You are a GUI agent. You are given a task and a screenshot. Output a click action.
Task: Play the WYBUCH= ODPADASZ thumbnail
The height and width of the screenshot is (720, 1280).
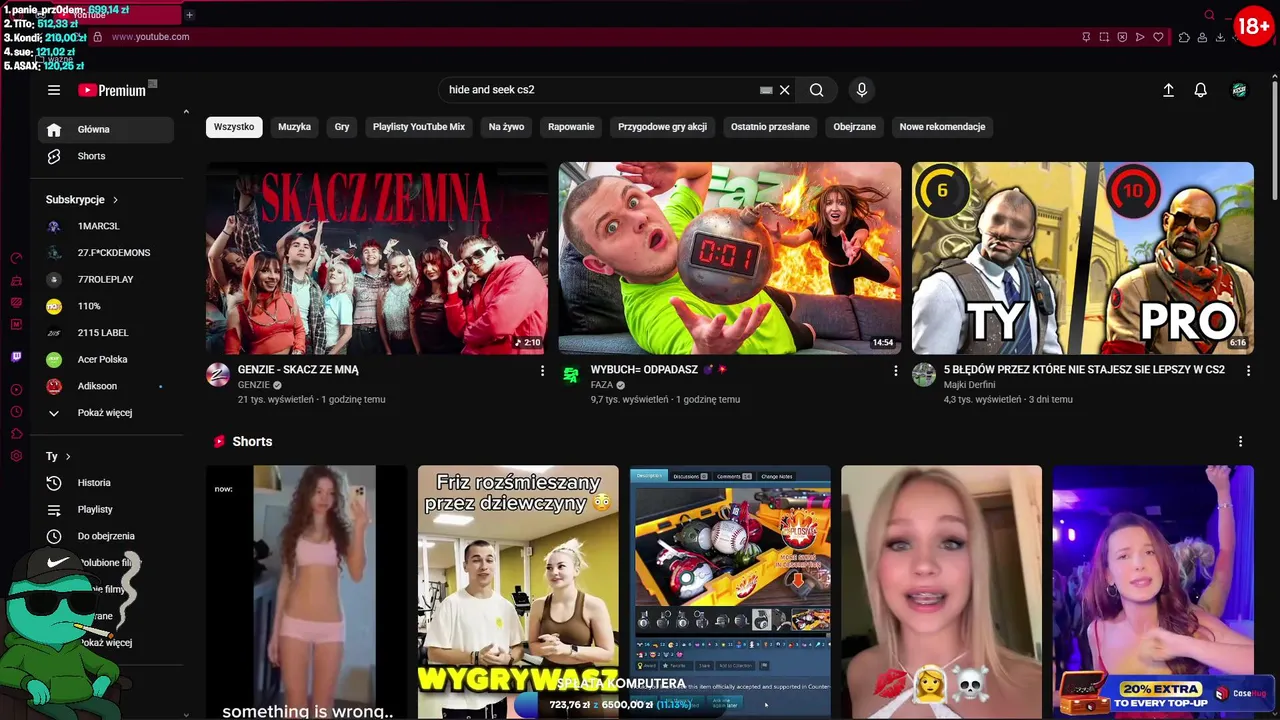(730, 258)
